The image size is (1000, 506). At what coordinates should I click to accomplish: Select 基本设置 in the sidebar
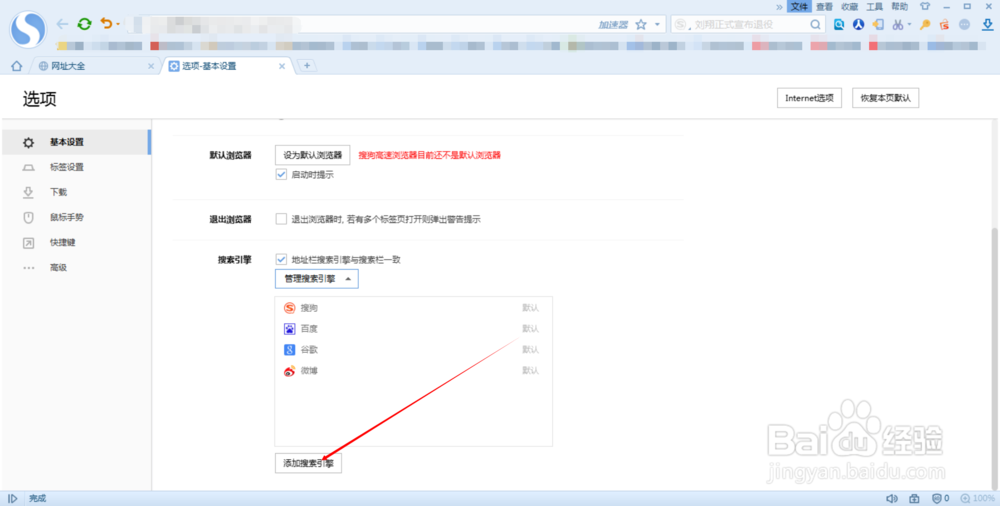point(76,142)
